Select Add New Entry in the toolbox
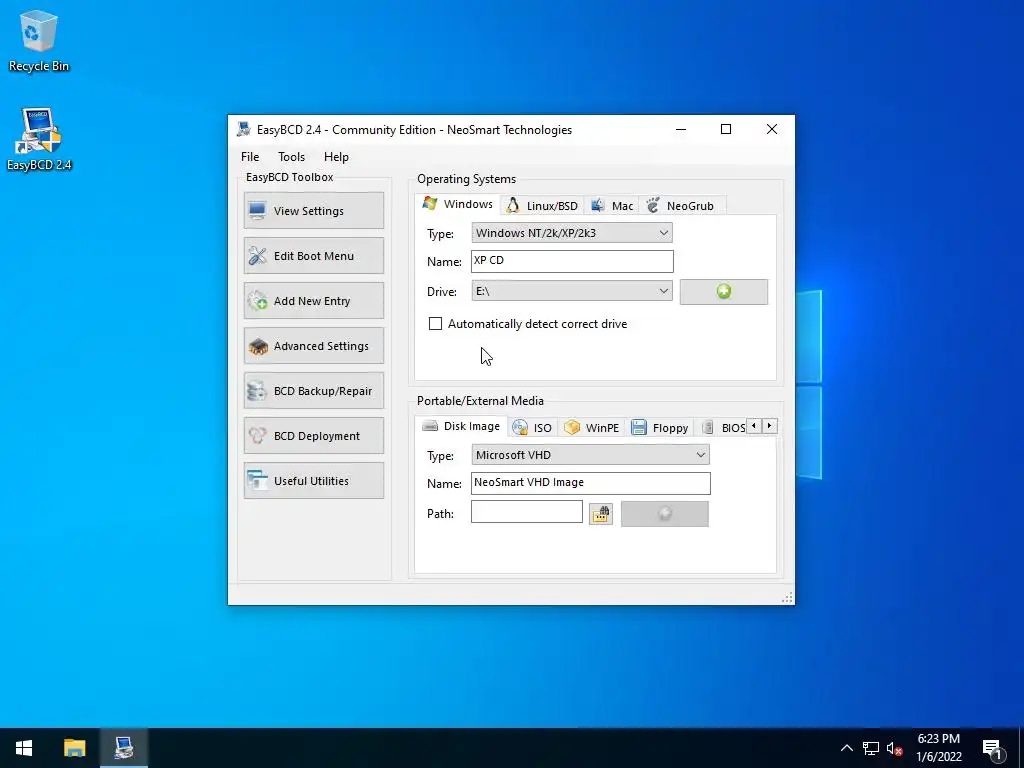 tap(313, 300)
